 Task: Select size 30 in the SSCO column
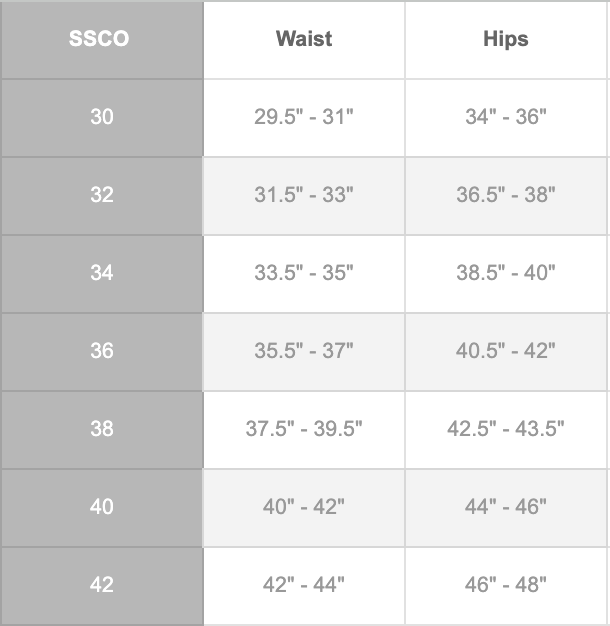[101, 117]
